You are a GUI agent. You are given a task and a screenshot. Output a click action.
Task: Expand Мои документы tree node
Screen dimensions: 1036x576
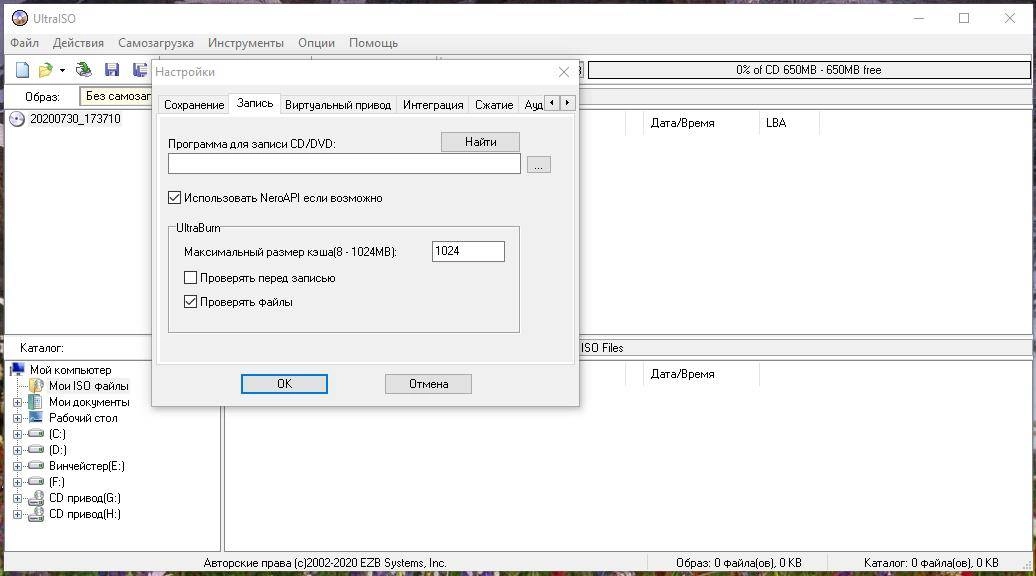coord(18,402)
